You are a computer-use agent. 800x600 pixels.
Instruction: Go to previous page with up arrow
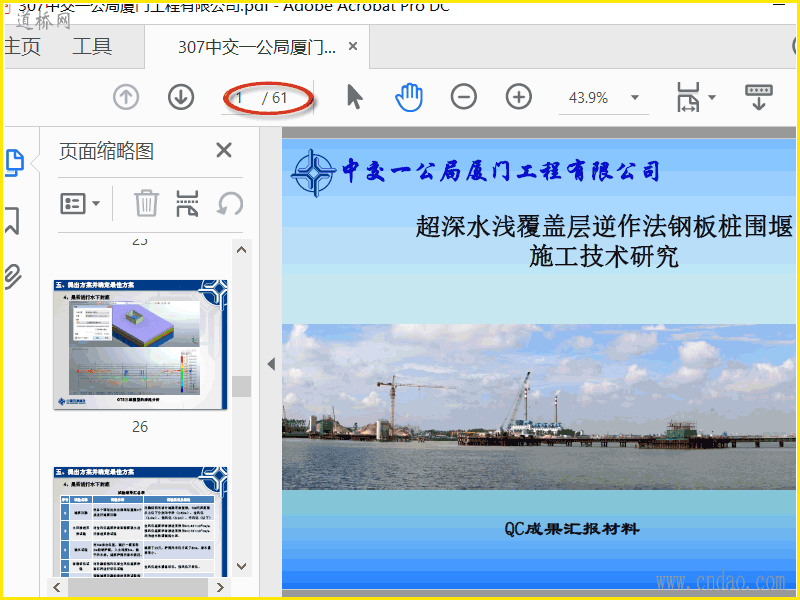point(126,97)
